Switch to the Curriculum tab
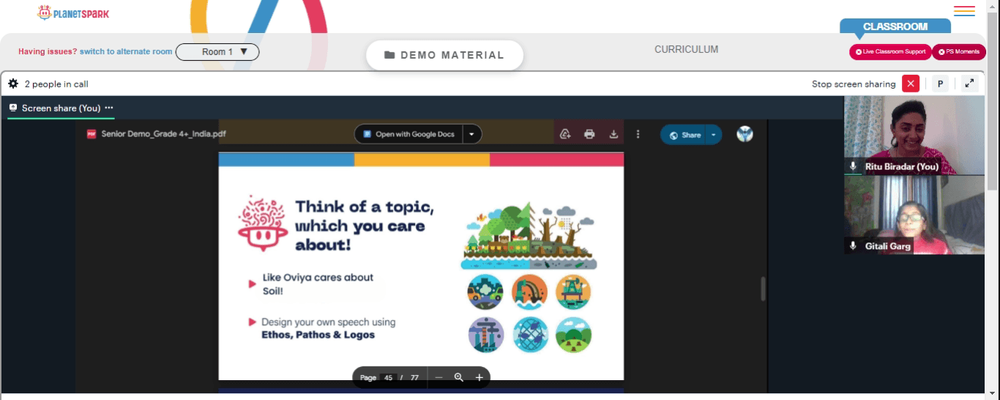The height and width of the screenshot is (400, 1000). click(x=686, y=49)
